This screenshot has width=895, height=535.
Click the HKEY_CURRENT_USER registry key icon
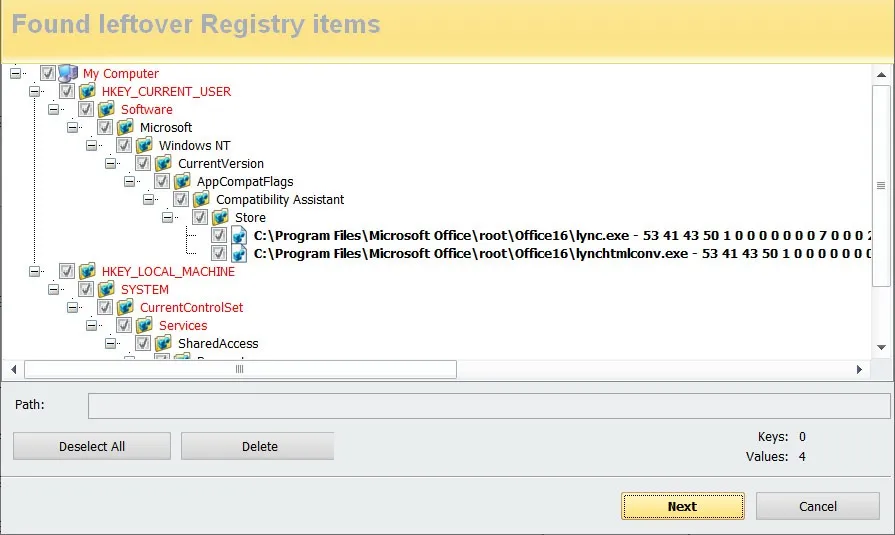(87, 91)
